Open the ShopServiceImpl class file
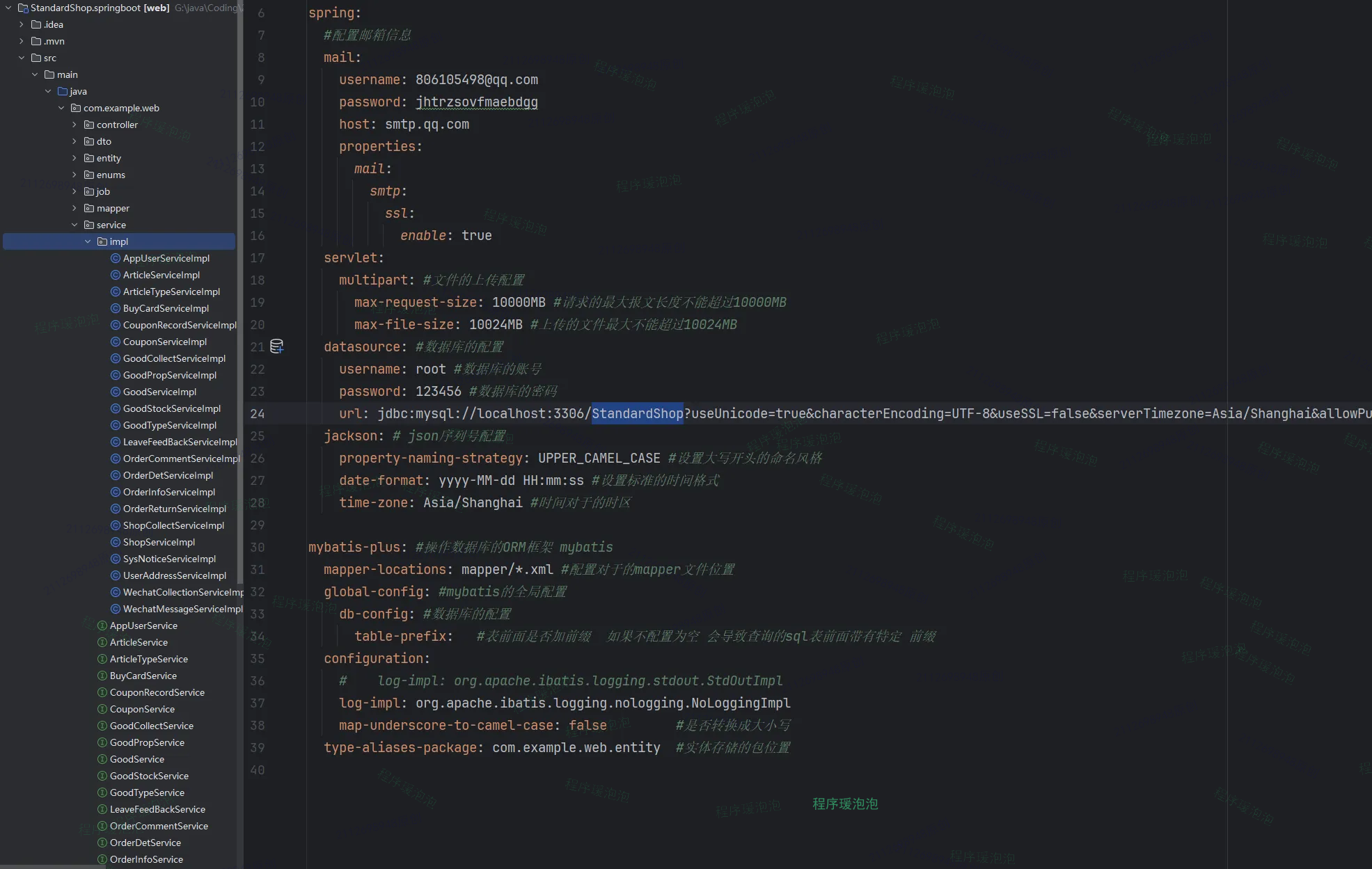 159,542
